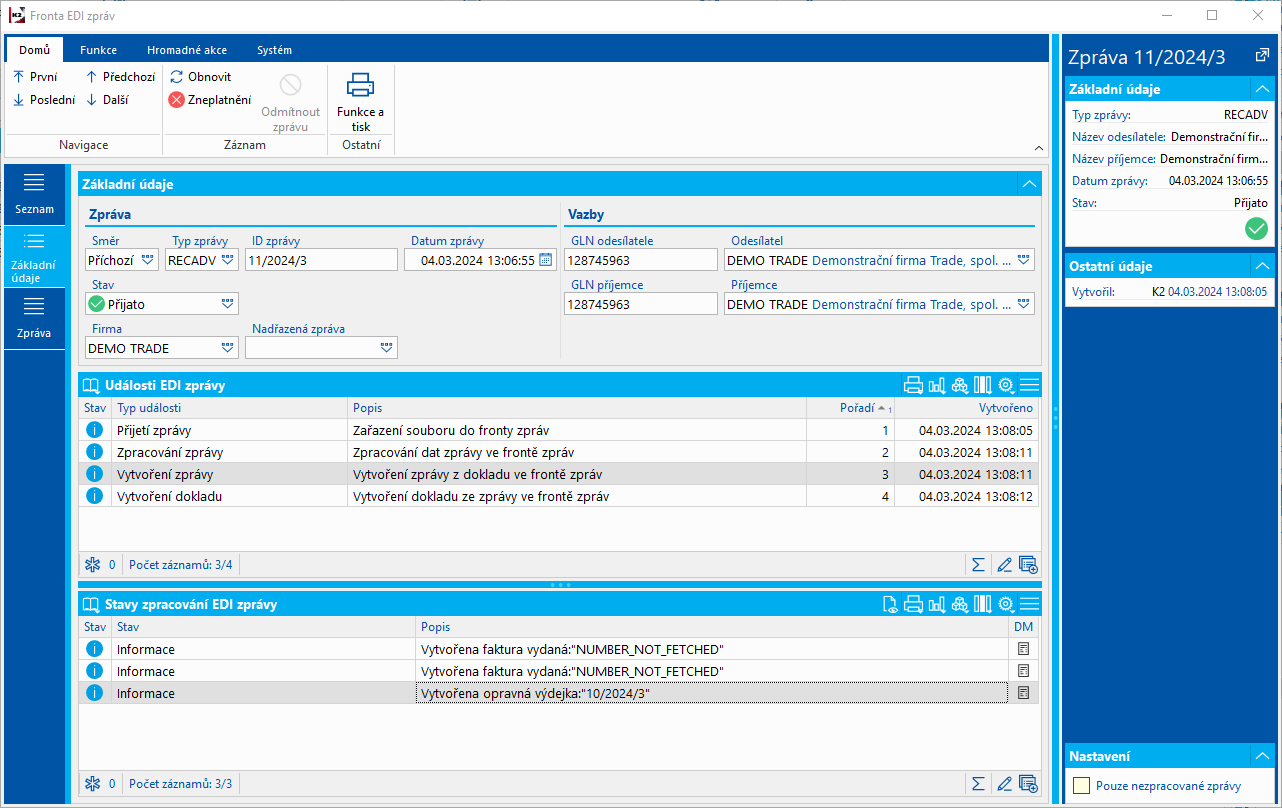This screenshot has height=808, width=1282.
Task: Click the GLN odesílatele input field
Action: click(640, 260)
